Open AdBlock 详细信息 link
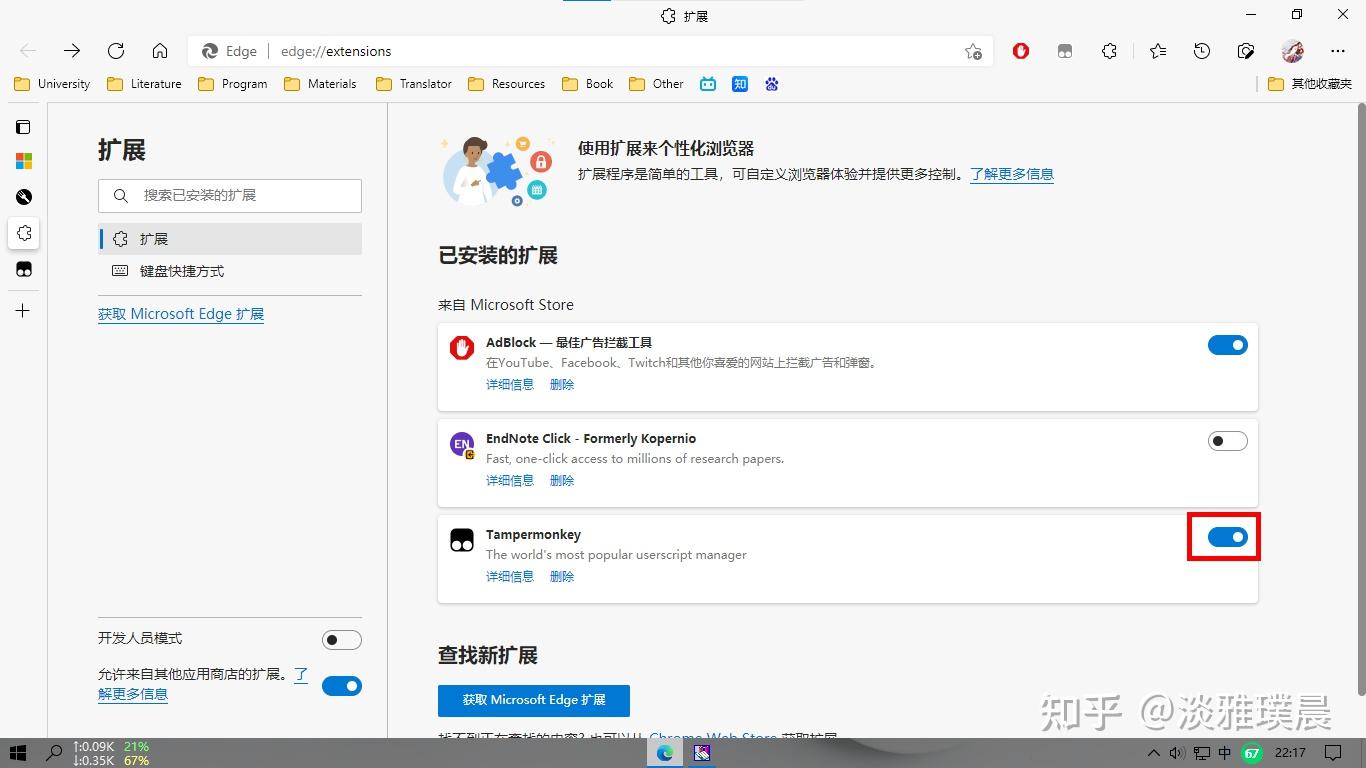 (509, 384)
